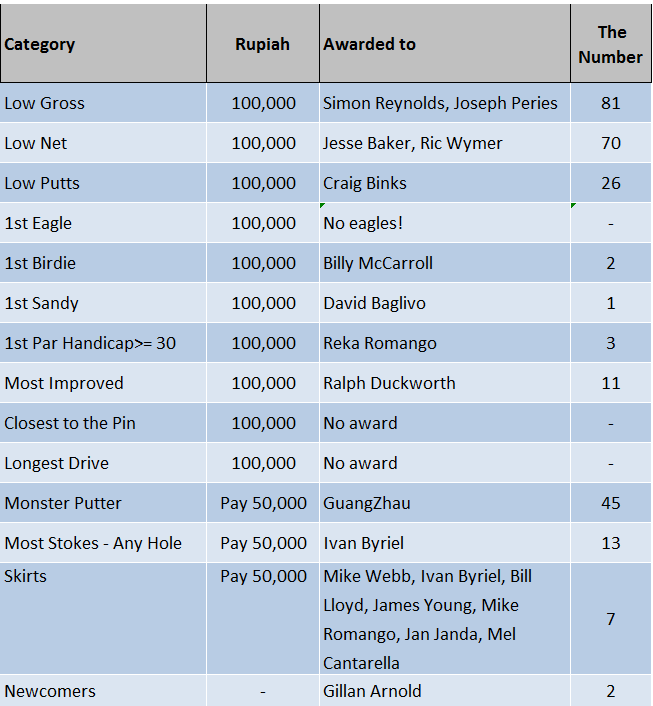This screenshot has width=653, height=706.
Task: Select the Rupiah column header
Action: 262,44
